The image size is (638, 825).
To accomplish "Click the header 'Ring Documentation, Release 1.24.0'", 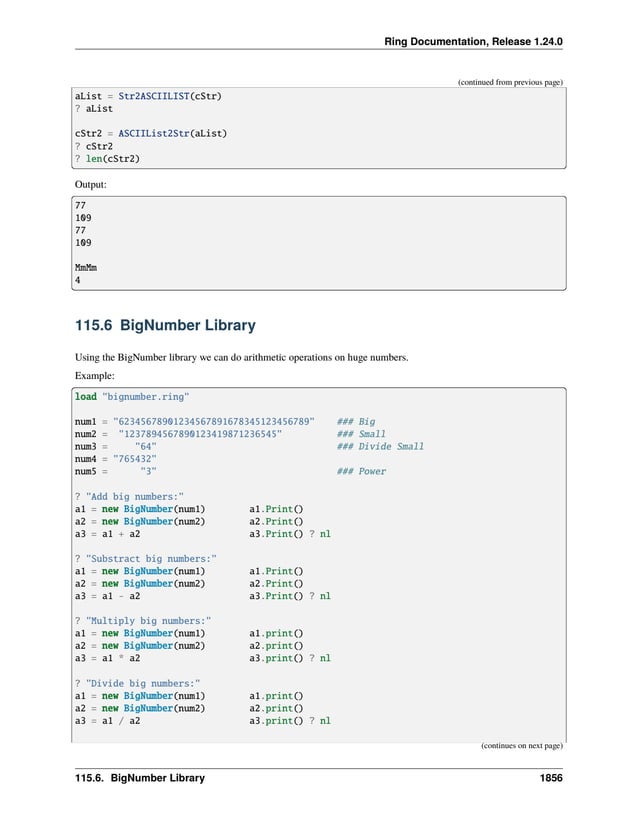I will (x=473, y=42).
